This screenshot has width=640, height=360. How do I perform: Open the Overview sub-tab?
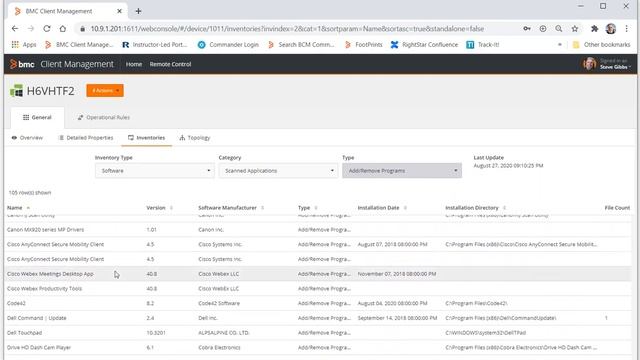[27, 138]
